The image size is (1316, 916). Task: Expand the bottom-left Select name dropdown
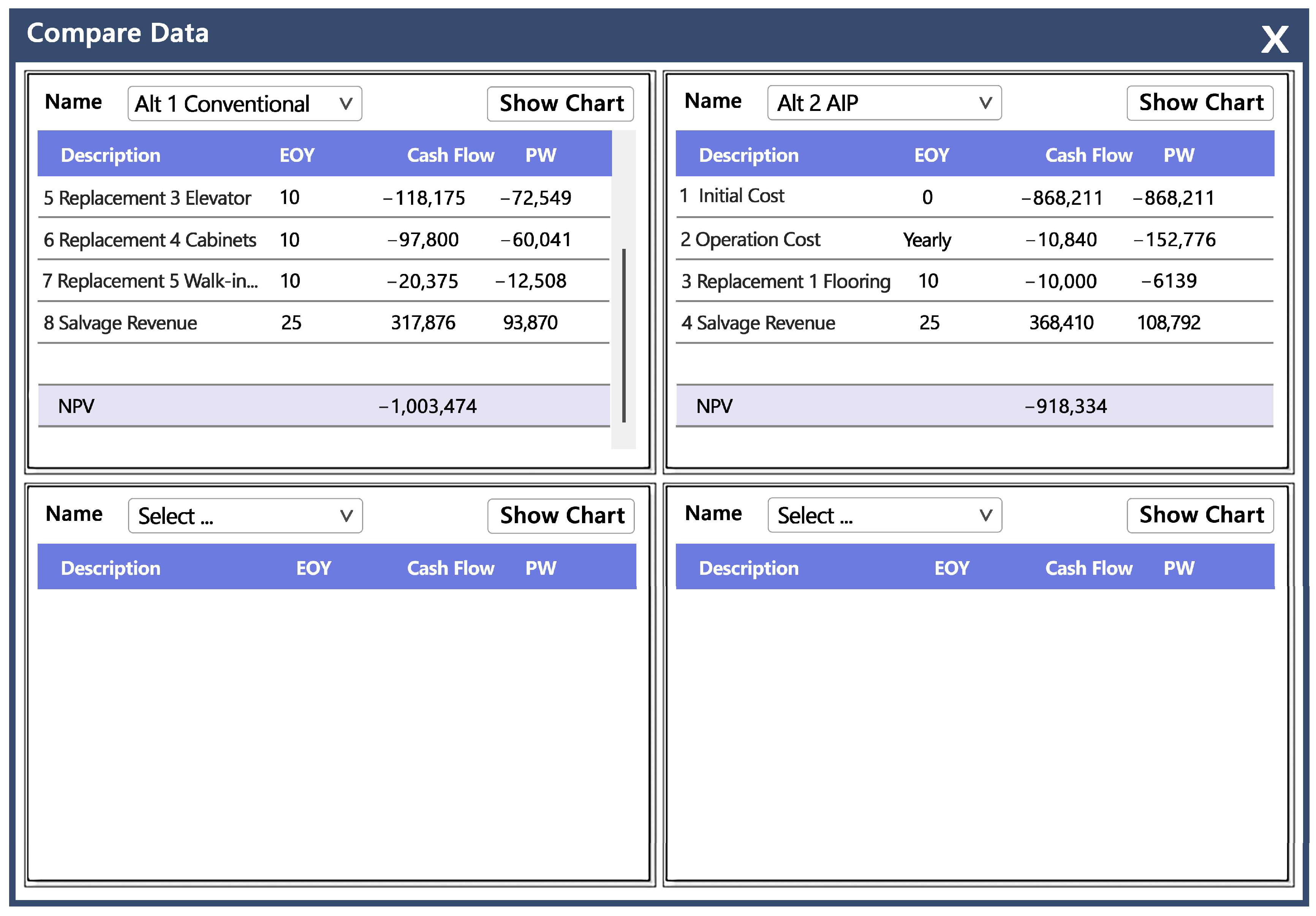point(245,515)
